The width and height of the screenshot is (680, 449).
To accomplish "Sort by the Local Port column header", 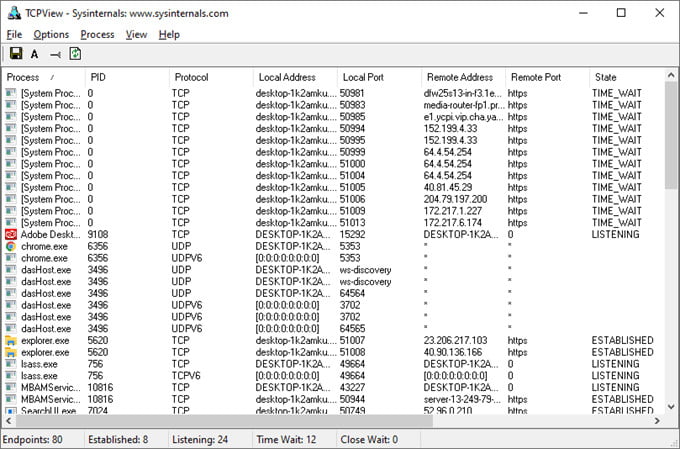I will point(379,77).
